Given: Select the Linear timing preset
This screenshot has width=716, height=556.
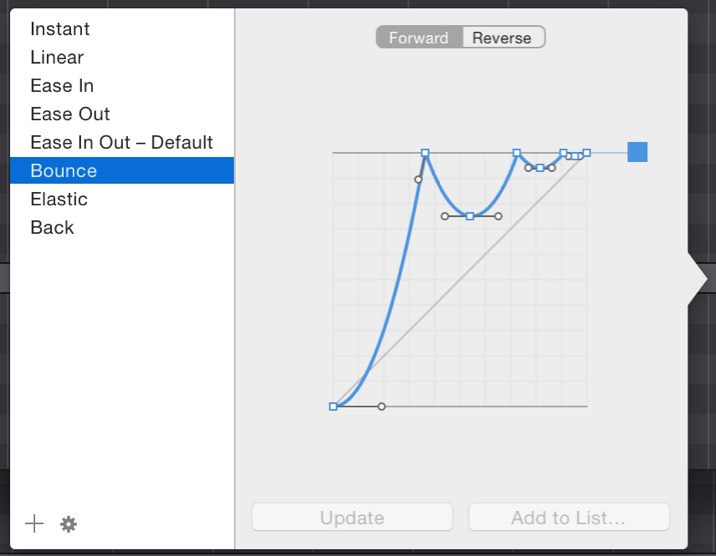Looking at the screenshot, I should pyautogui.click(x=57, y=57).
